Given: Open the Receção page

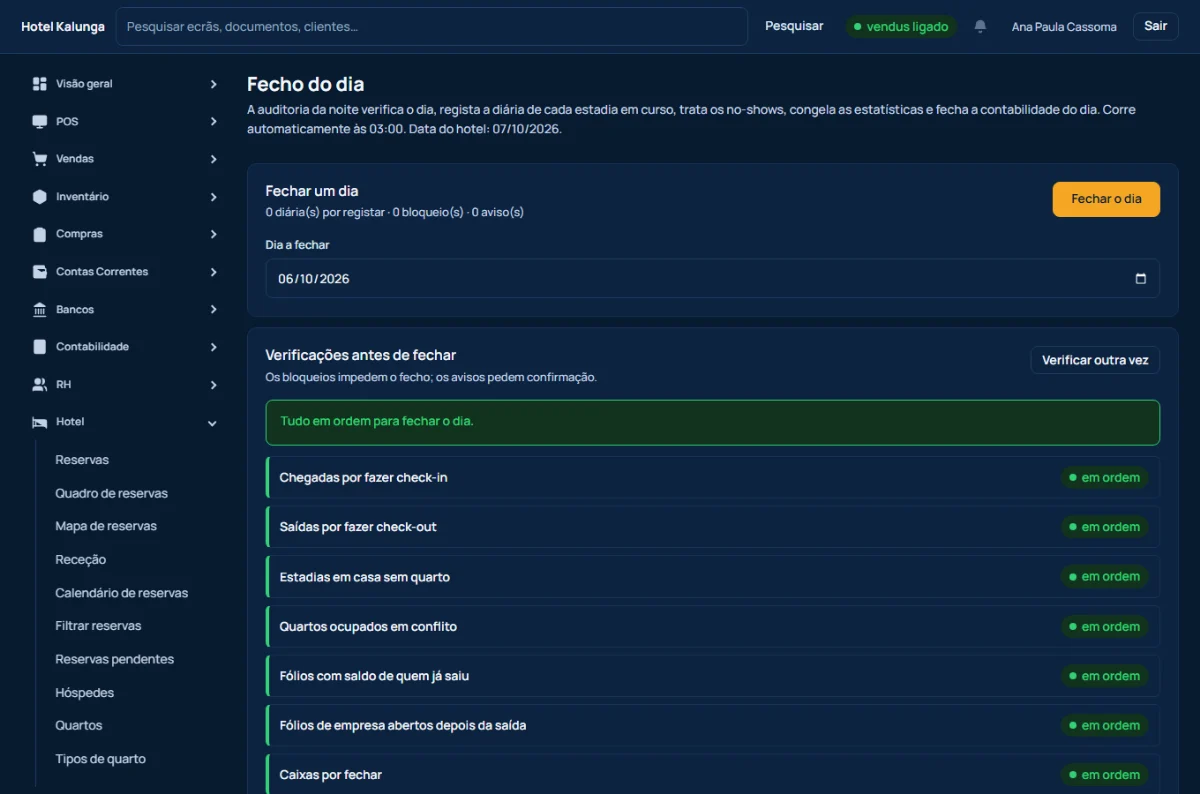Looking at the screenshot, I should pos(80,560).
